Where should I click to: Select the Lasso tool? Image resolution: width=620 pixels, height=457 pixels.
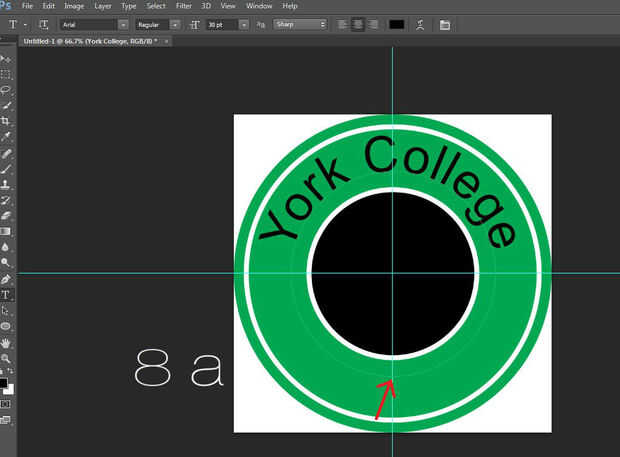click(6, 89)
